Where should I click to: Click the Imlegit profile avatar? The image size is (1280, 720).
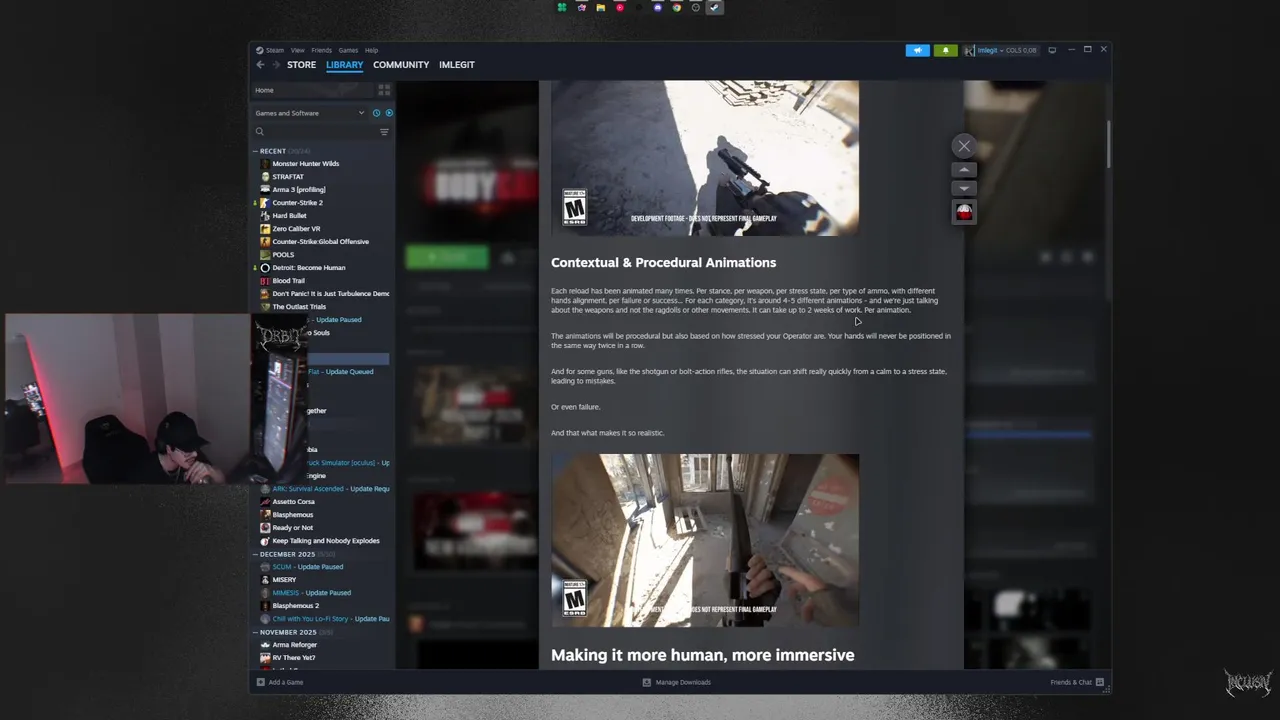(970, 50)
